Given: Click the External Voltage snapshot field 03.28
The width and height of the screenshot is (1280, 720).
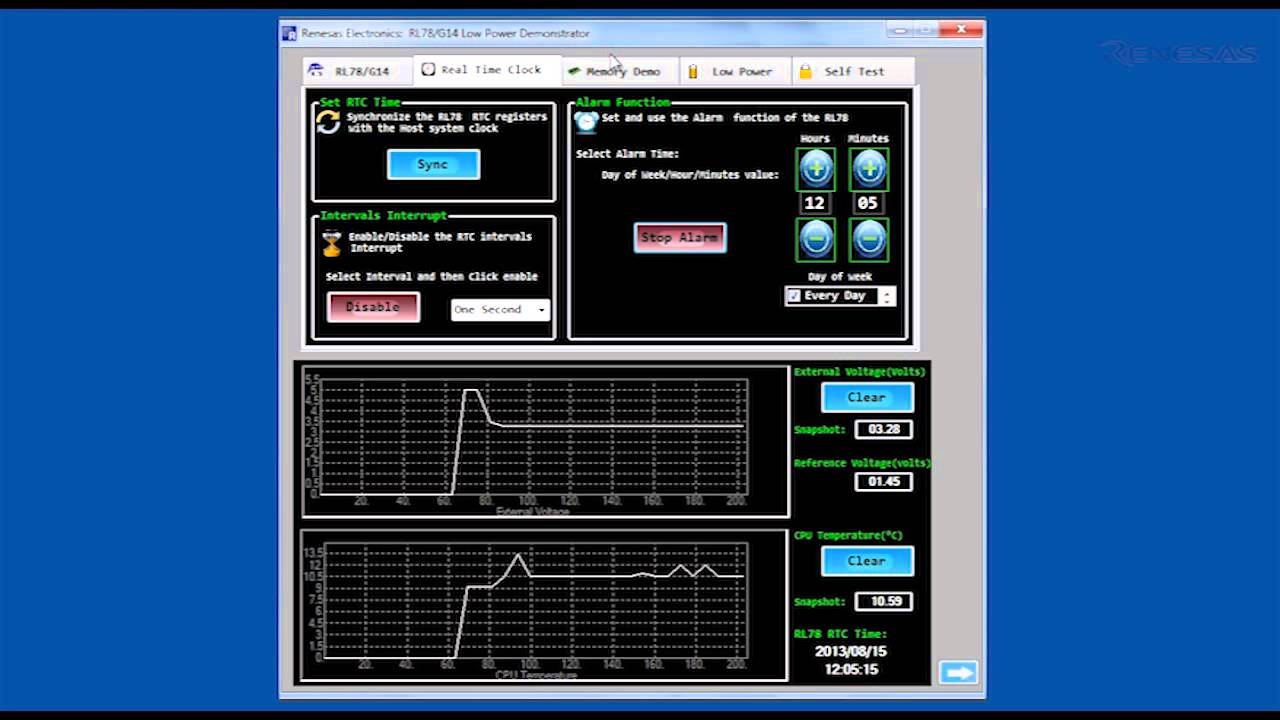Looking at the screenshot, I should (884, 429).
